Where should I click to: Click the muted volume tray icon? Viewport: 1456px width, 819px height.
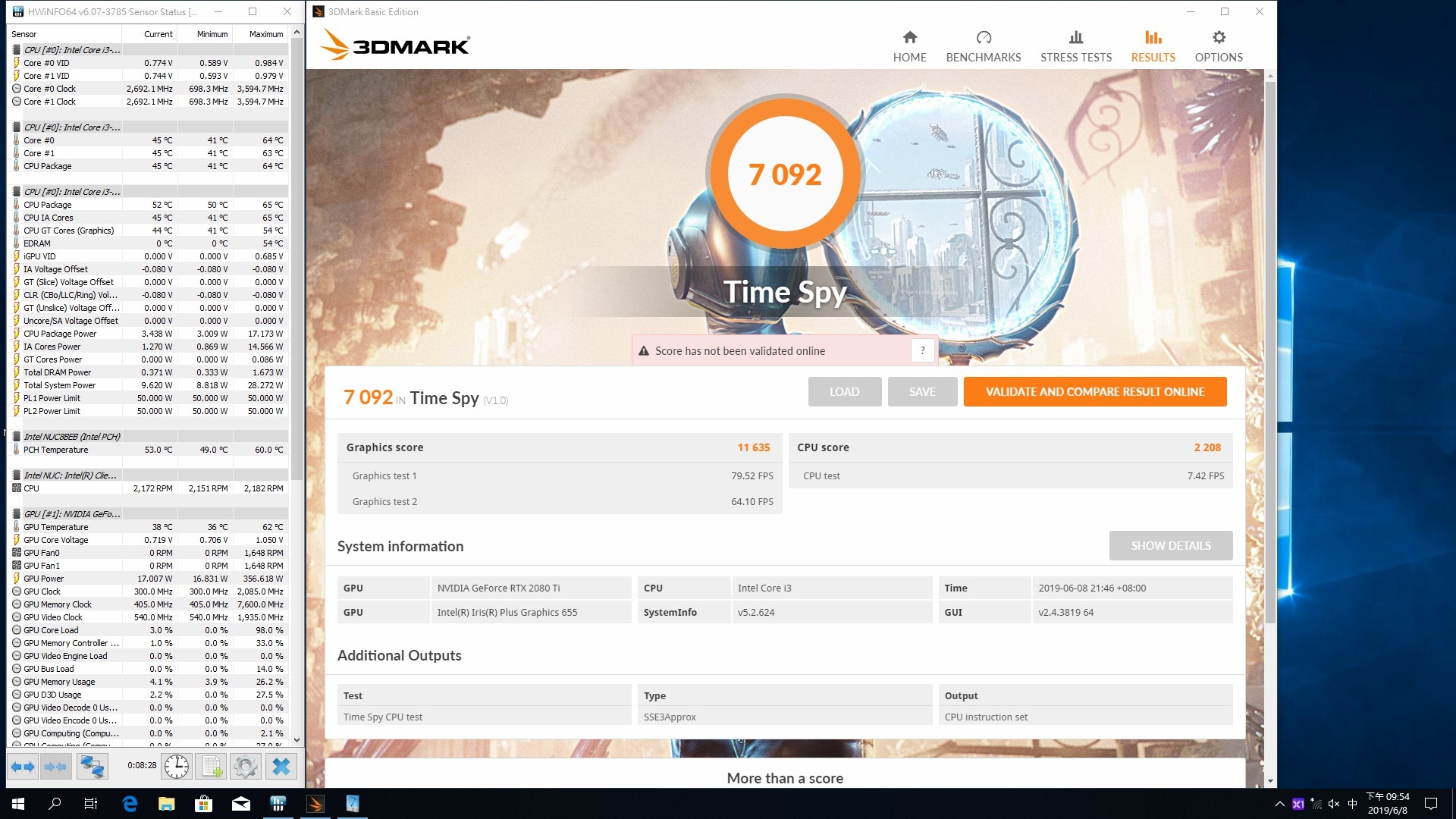[1334, 804]
